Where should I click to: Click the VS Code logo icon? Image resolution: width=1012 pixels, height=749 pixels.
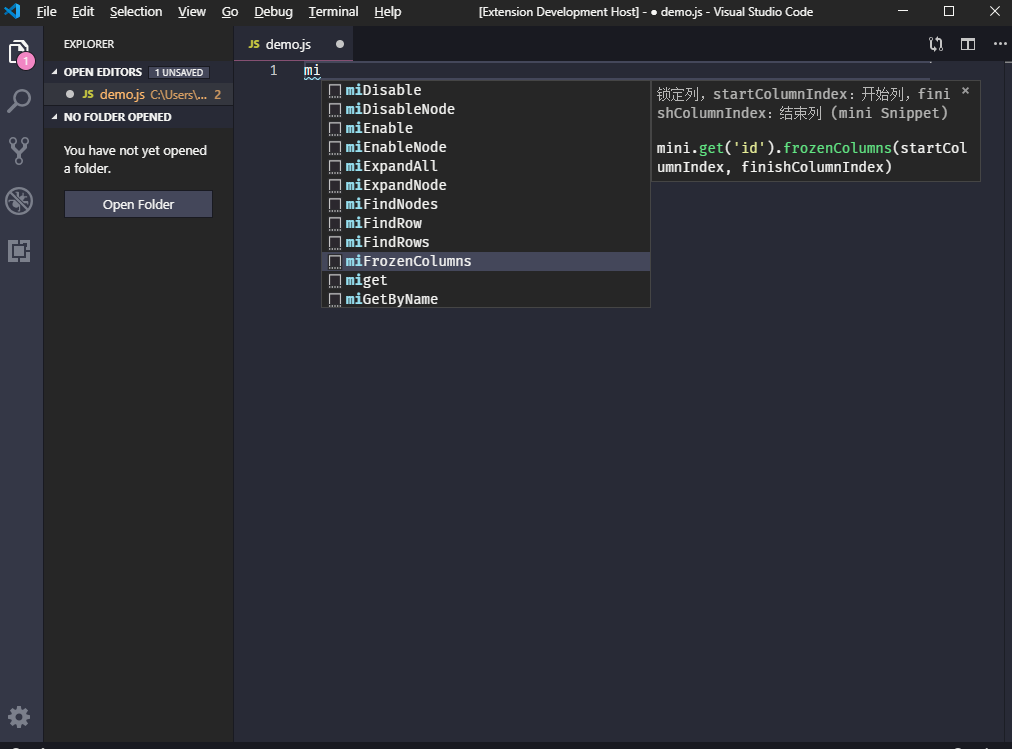pos(12,11)
